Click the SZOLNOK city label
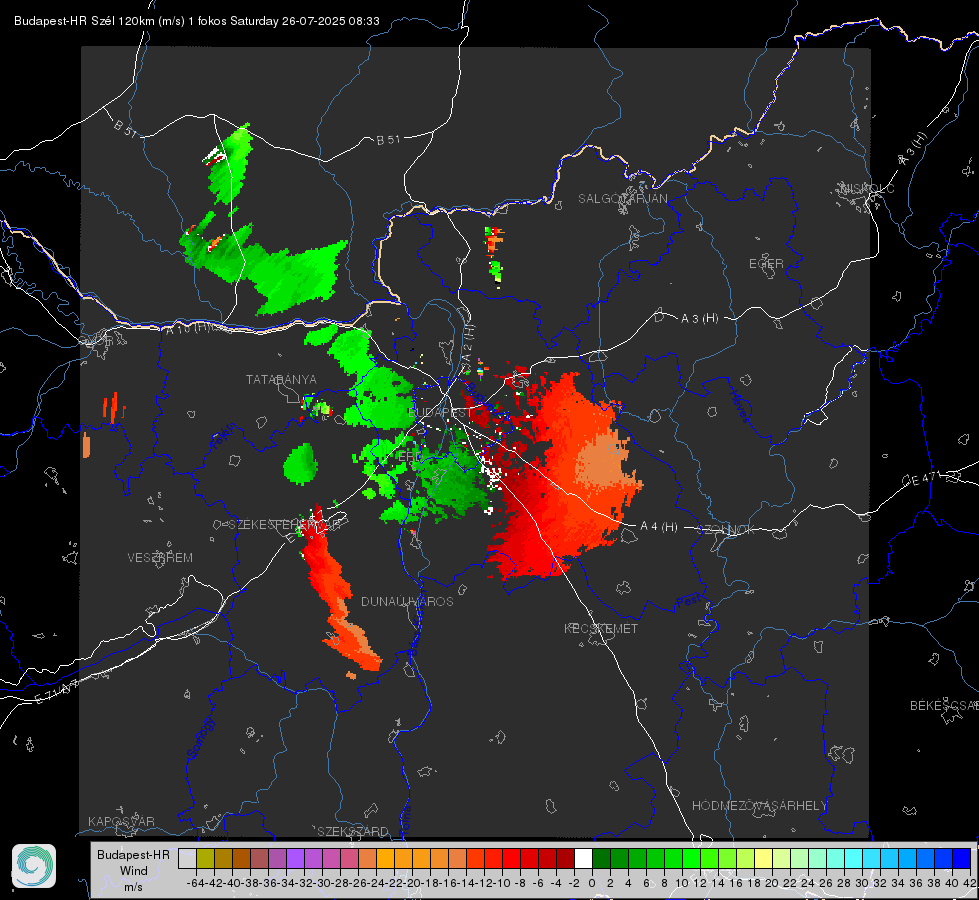The width and height of the screenshot is (979, 900). coord(726,530)
